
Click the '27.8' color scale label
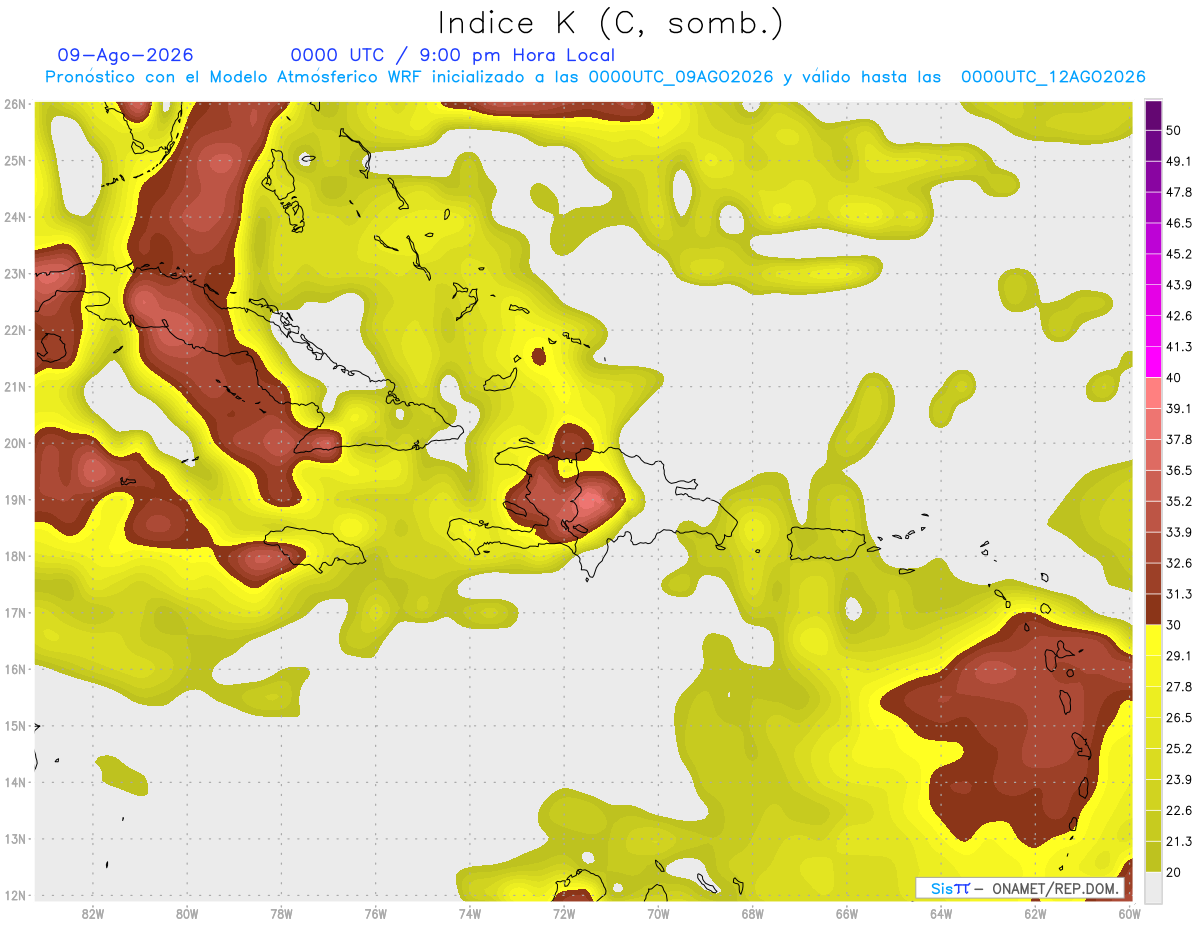(x=1179, y=687)
